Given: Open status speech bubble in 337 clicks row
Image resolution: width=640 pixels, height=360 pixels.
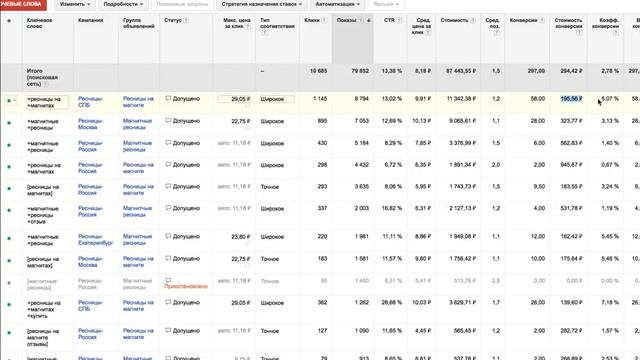Looking at the screenshot, I should click(168, 208).
